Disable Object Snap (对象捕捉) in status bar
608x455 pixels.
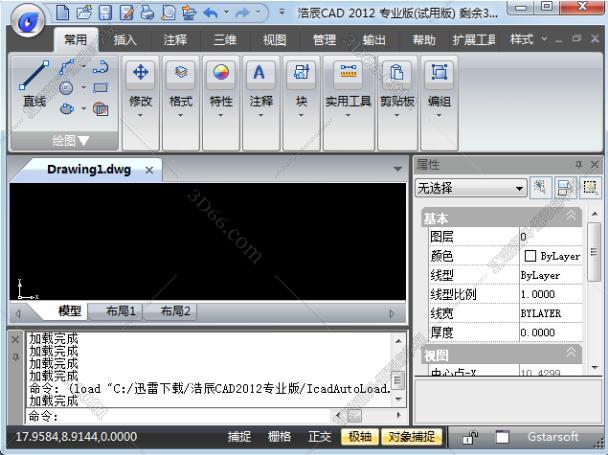[411, 437]
